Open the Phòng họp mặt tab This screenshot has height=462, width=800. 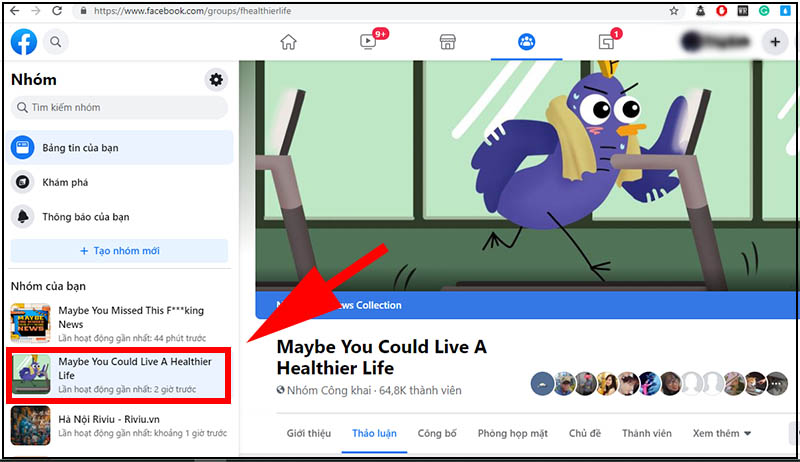513,433
